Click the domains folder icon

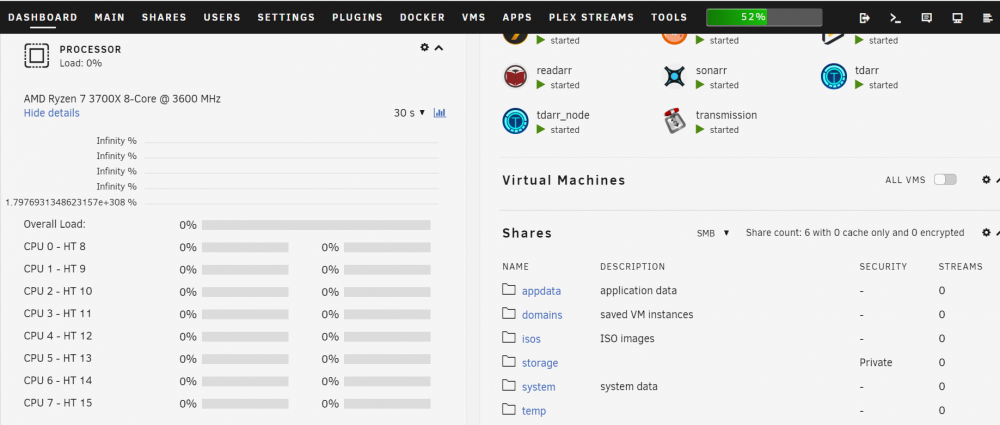pyautogui.click(x=508, y=313)
